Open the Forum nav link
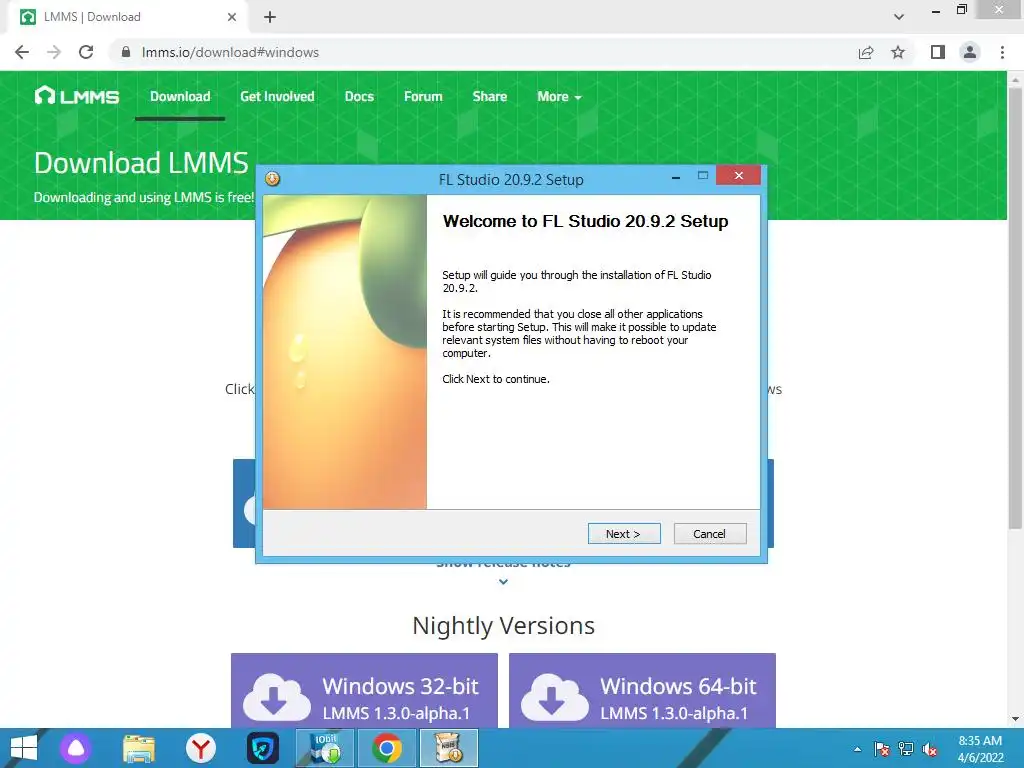 point(423,96)
